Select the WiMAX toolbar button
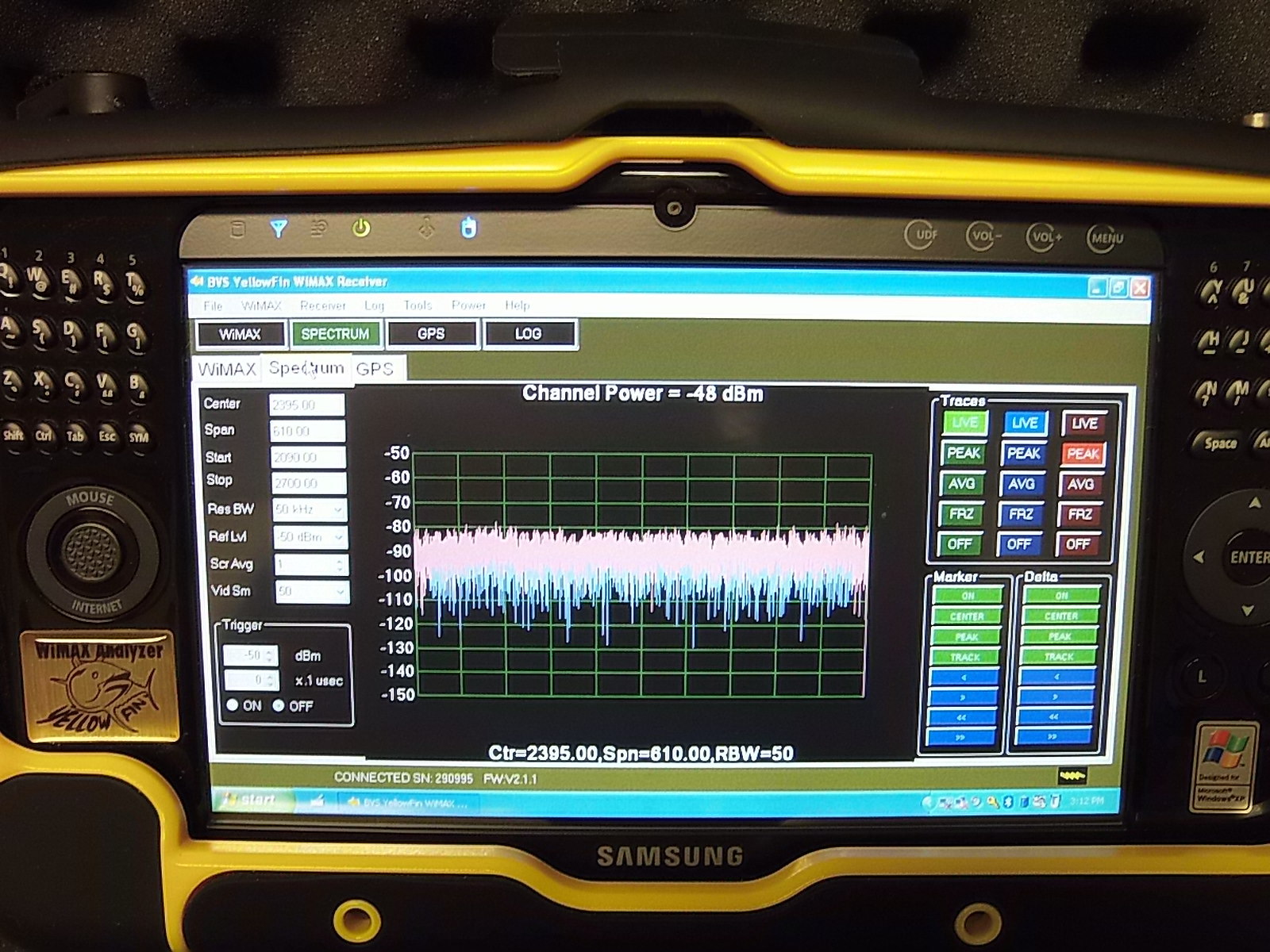 click(x=242, y=334)
